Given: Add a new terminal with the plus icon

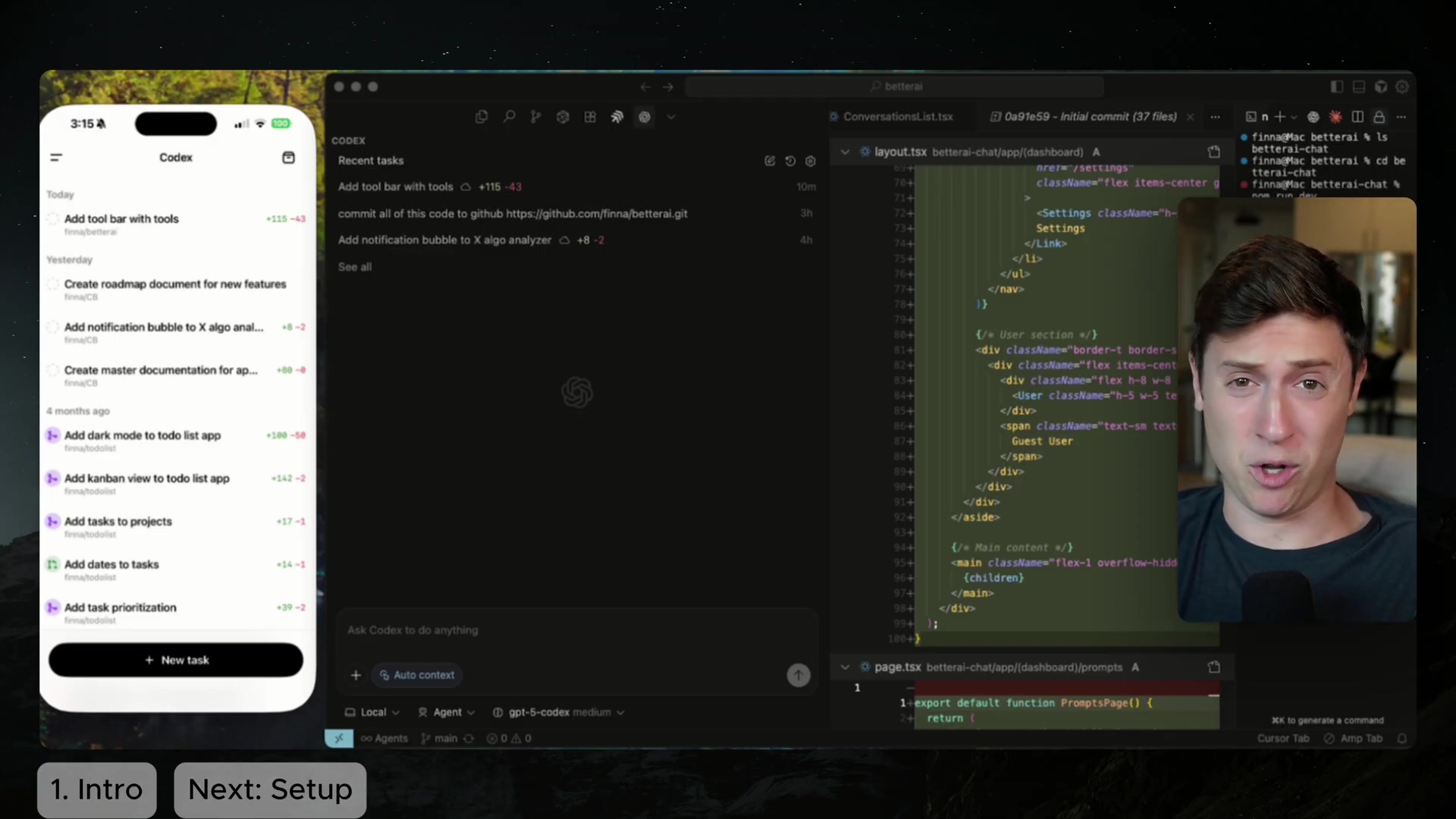Looking at the screenshot, I should click(1280, 117).
